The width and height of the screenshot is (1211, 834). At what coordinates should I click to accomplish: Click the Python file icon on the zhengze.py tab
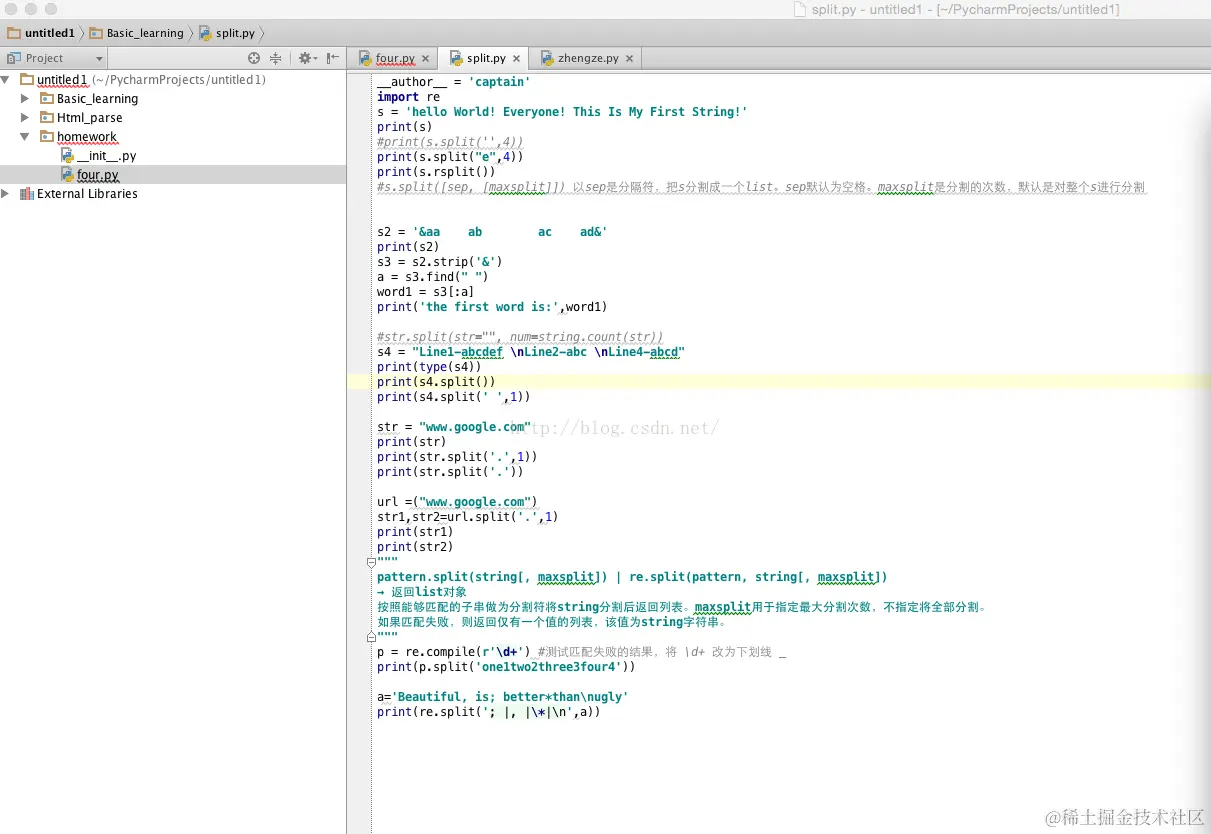click(547, 58)
